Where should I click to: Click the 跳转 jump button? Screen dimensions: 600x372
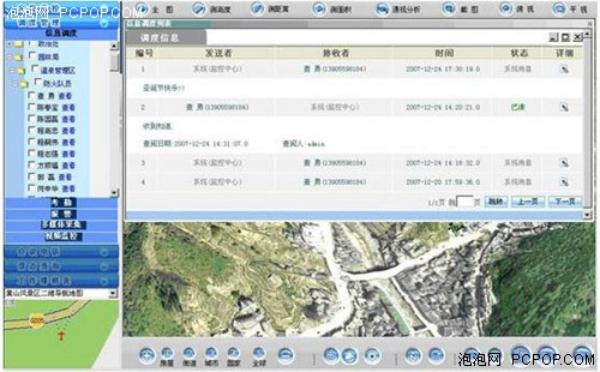pos(496,201)
